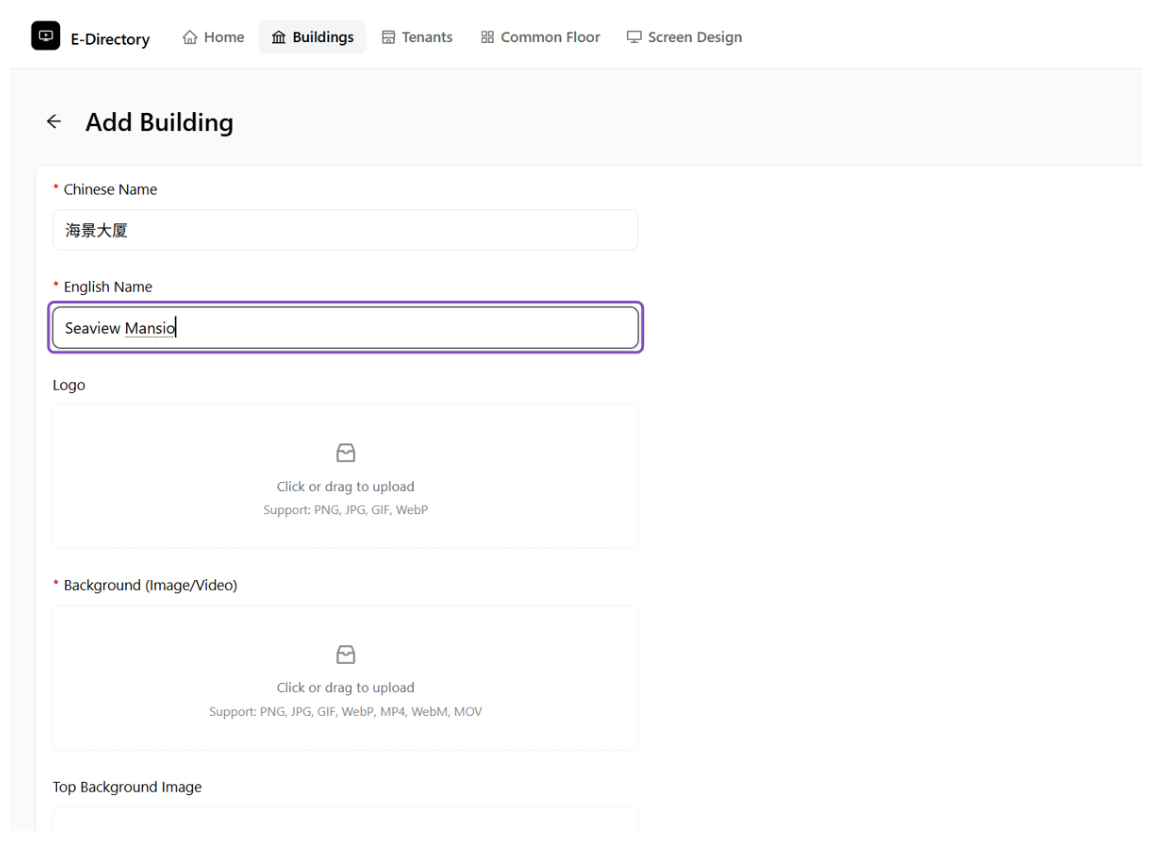The image size is (1152, 841).
Task: Focus the Chinese Name input field
Action: (345, 231)
